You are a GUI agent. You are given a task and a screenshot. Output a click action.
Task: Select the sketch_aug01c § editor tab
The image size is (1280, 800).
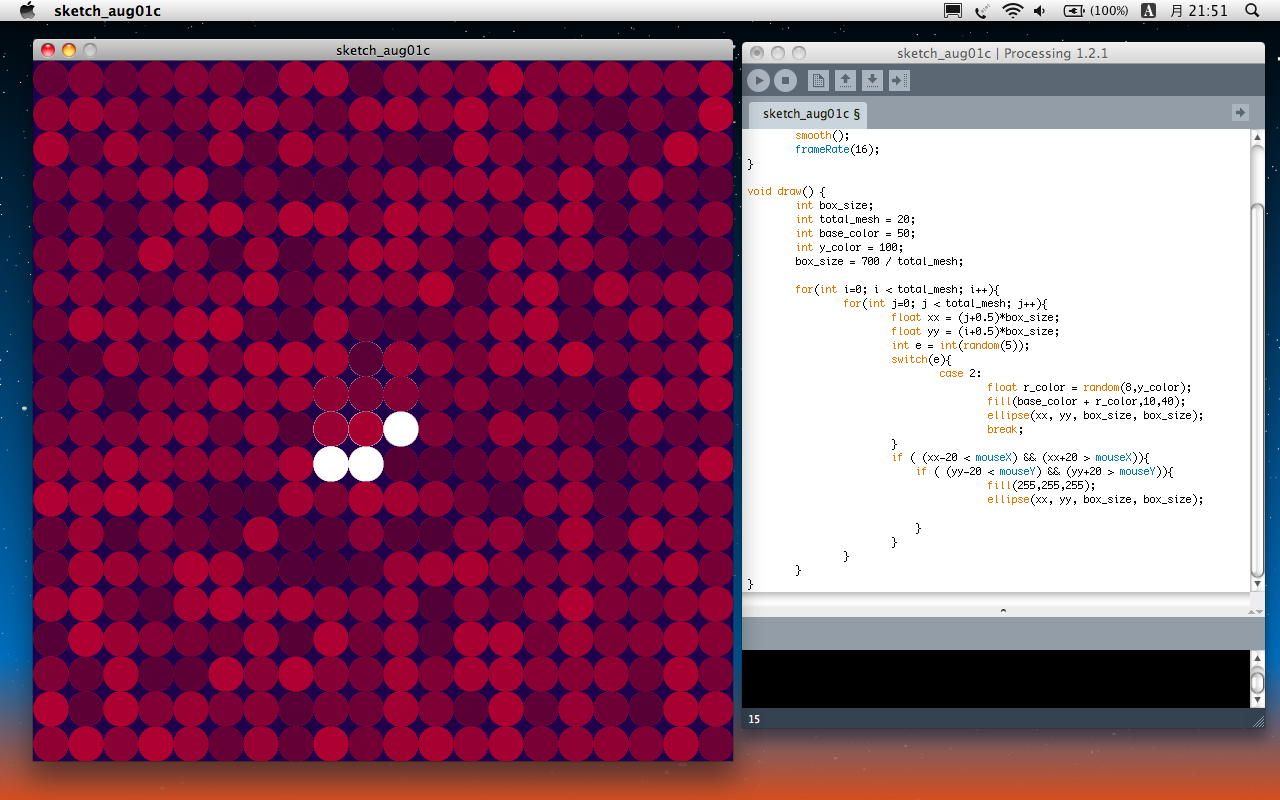810,114
